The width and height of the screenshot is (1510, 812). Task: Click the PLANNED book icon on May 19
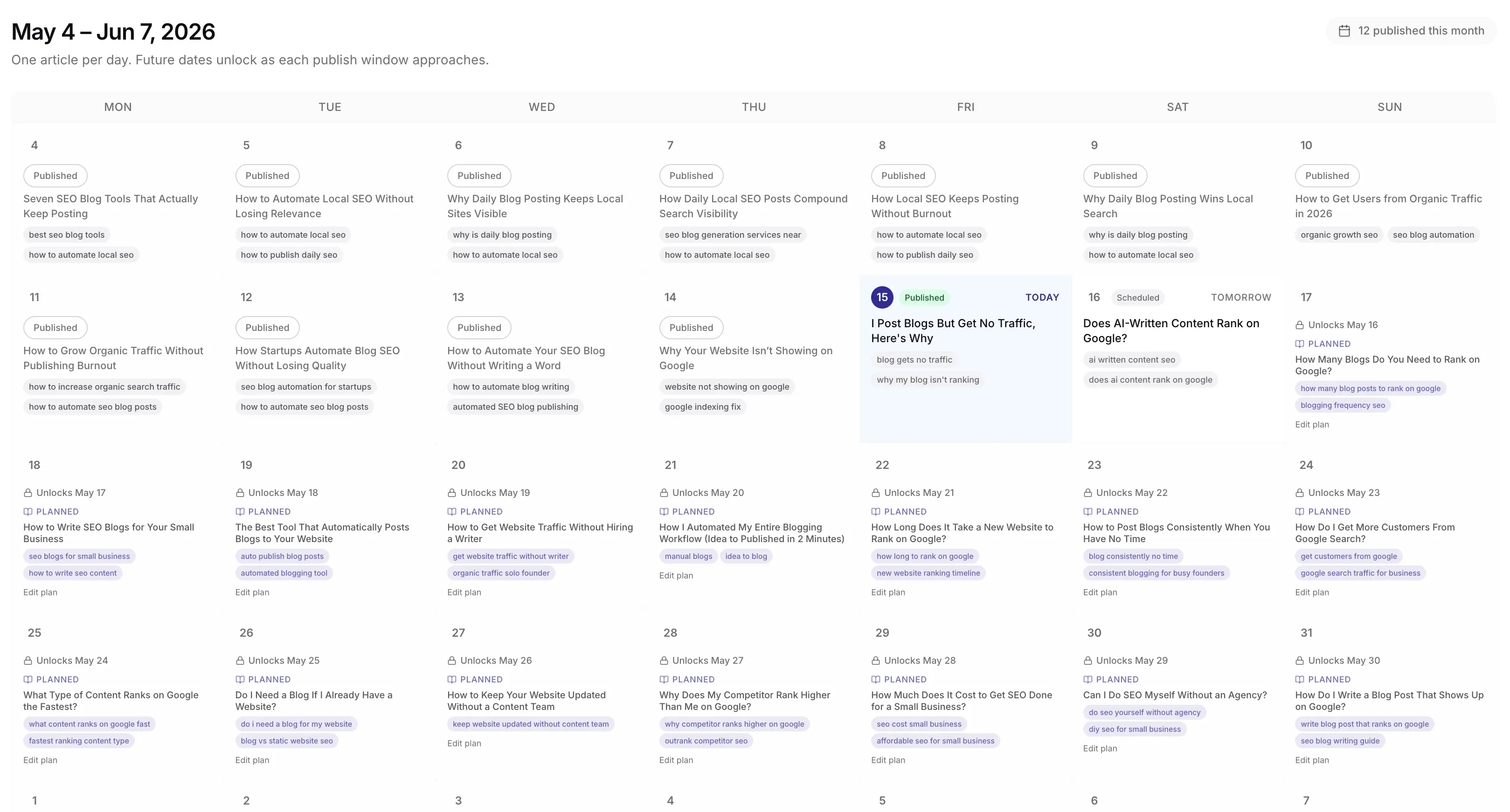click(x=240, y=511)
